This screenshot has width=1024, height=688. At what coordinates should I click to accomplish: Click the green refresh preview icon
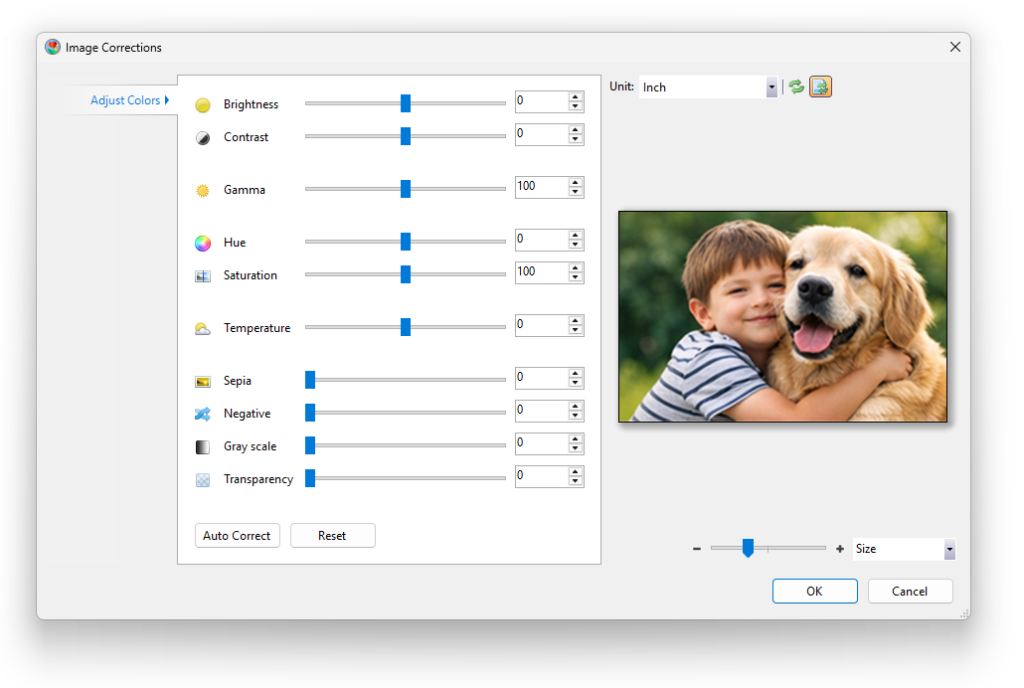(x=796, y=87)
